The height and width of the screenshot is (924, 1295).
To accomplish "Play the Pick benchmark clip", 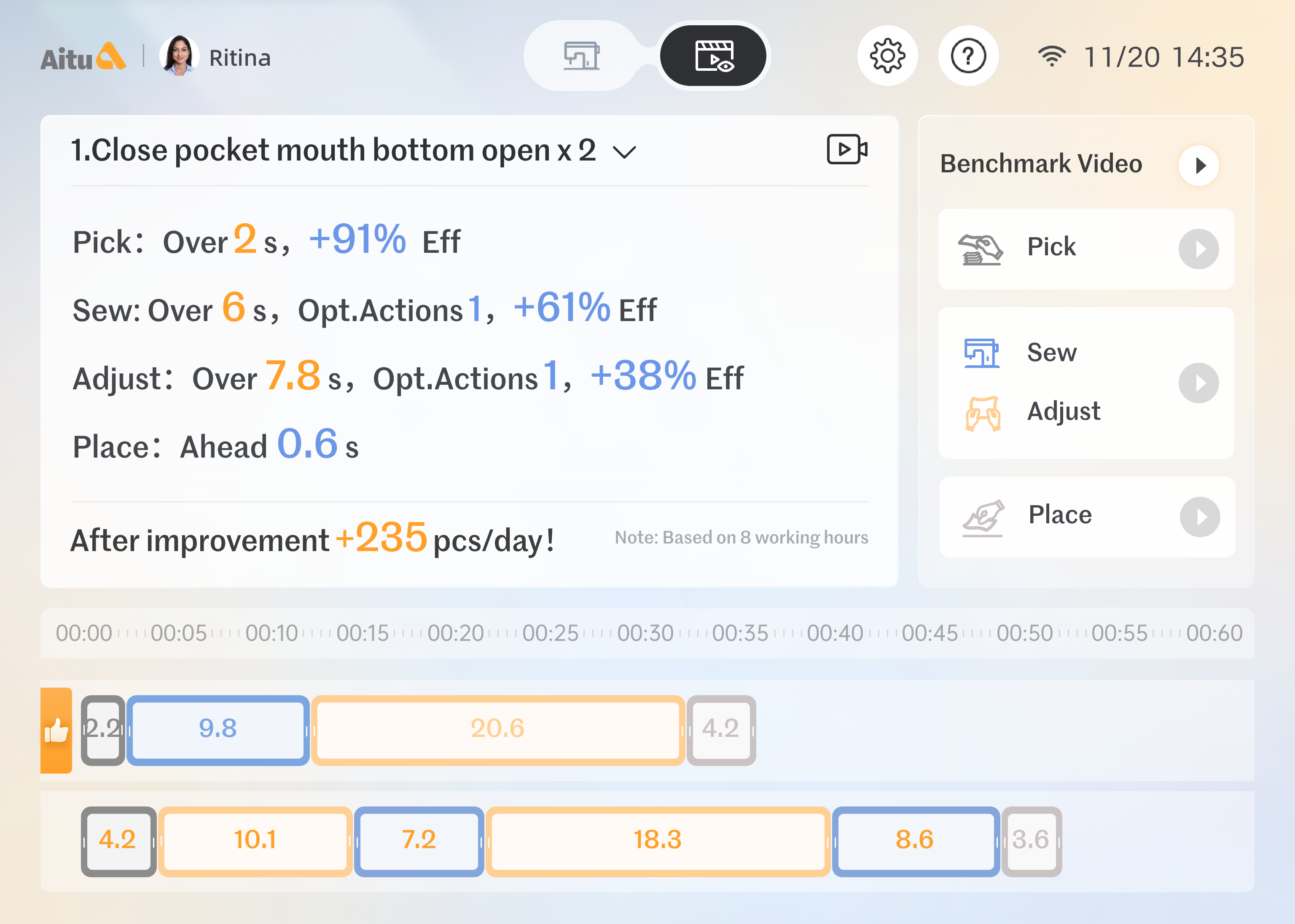I will [1198, 249].
